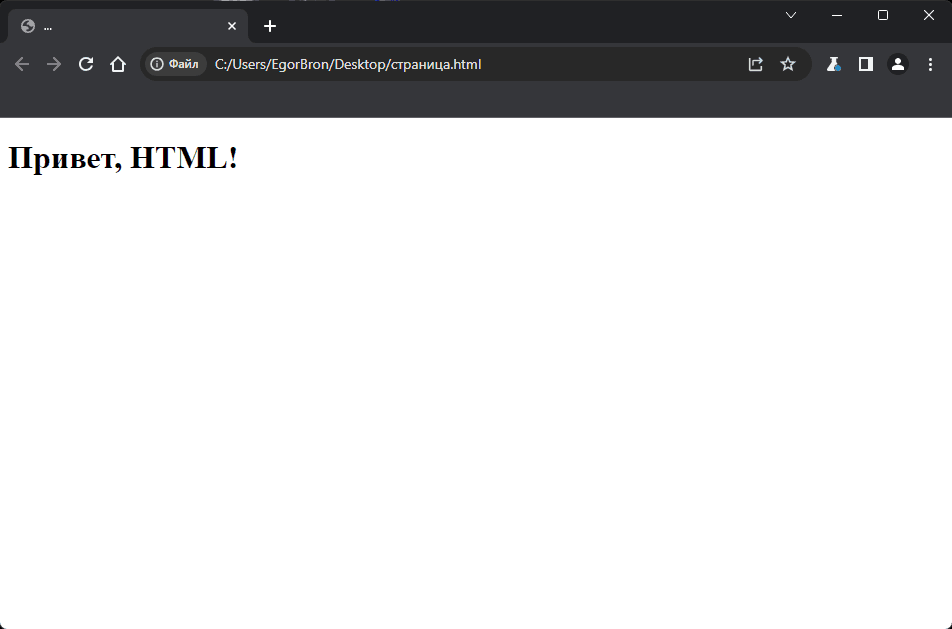Close the Chrome window
Viewport: 952px width, 629px height.
click(x=928, y=15)
